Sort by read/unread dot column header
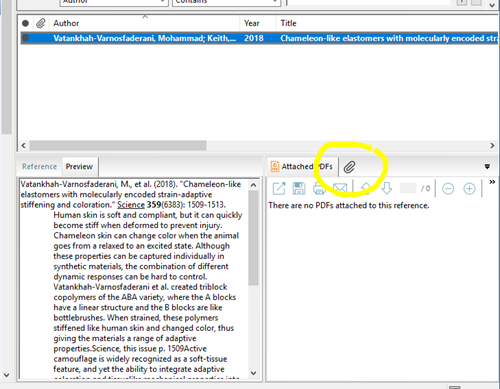The image size is (500, 389). [25, 23]
